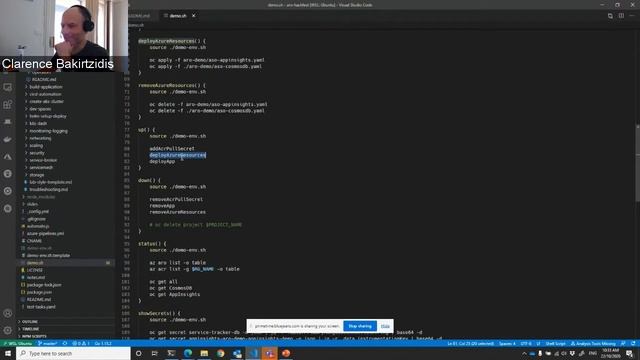Viewport: 640px width, 360px height.
Task: Open the Azure view in the activity bar
Action: coord(7,157)
